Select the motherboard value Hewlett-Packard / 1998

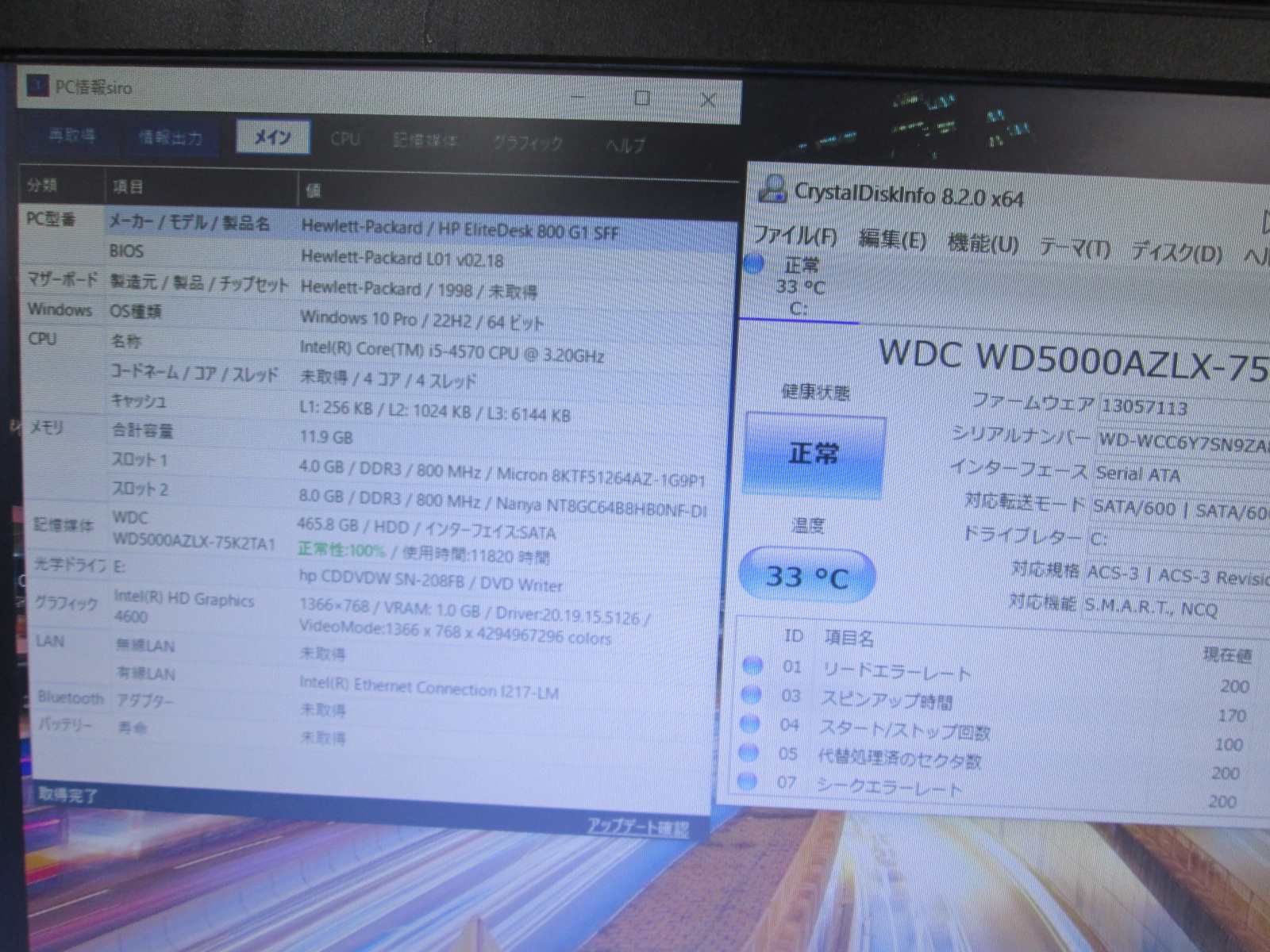[x=418, y=290]
